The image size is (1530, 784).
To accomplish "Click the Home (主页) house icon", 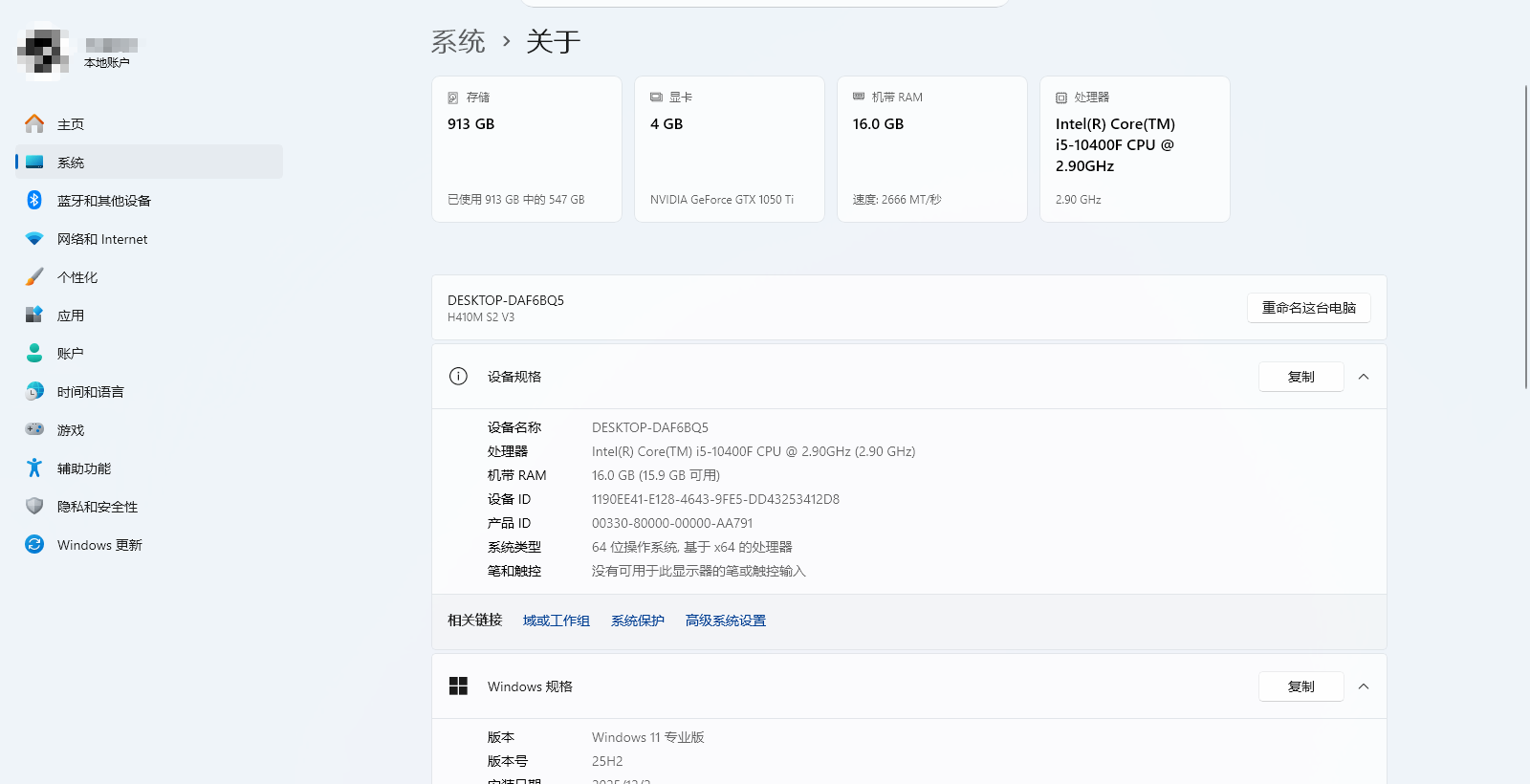I will [34, 123].
